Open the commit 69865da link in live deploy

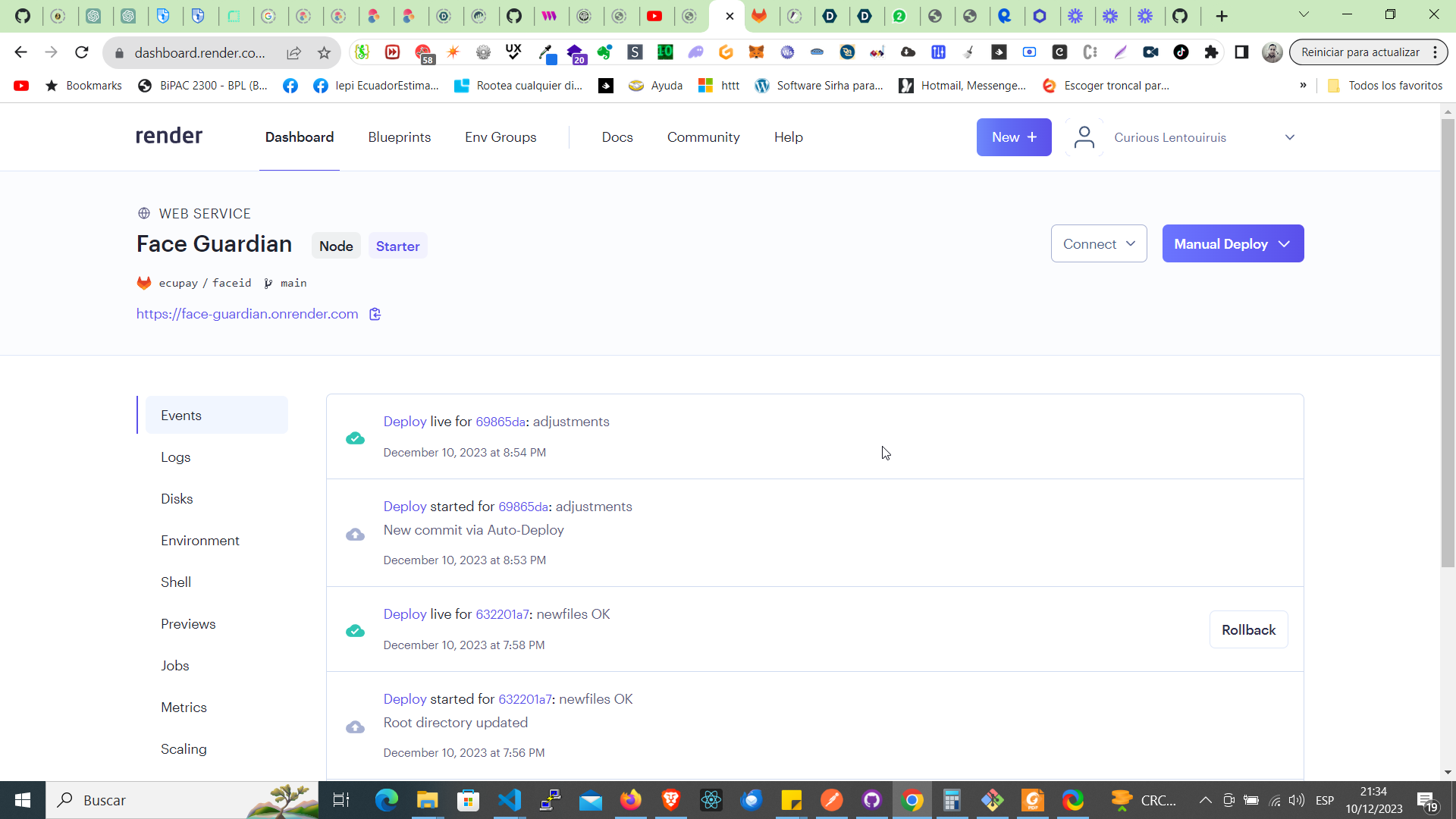[x=500, y=422]
